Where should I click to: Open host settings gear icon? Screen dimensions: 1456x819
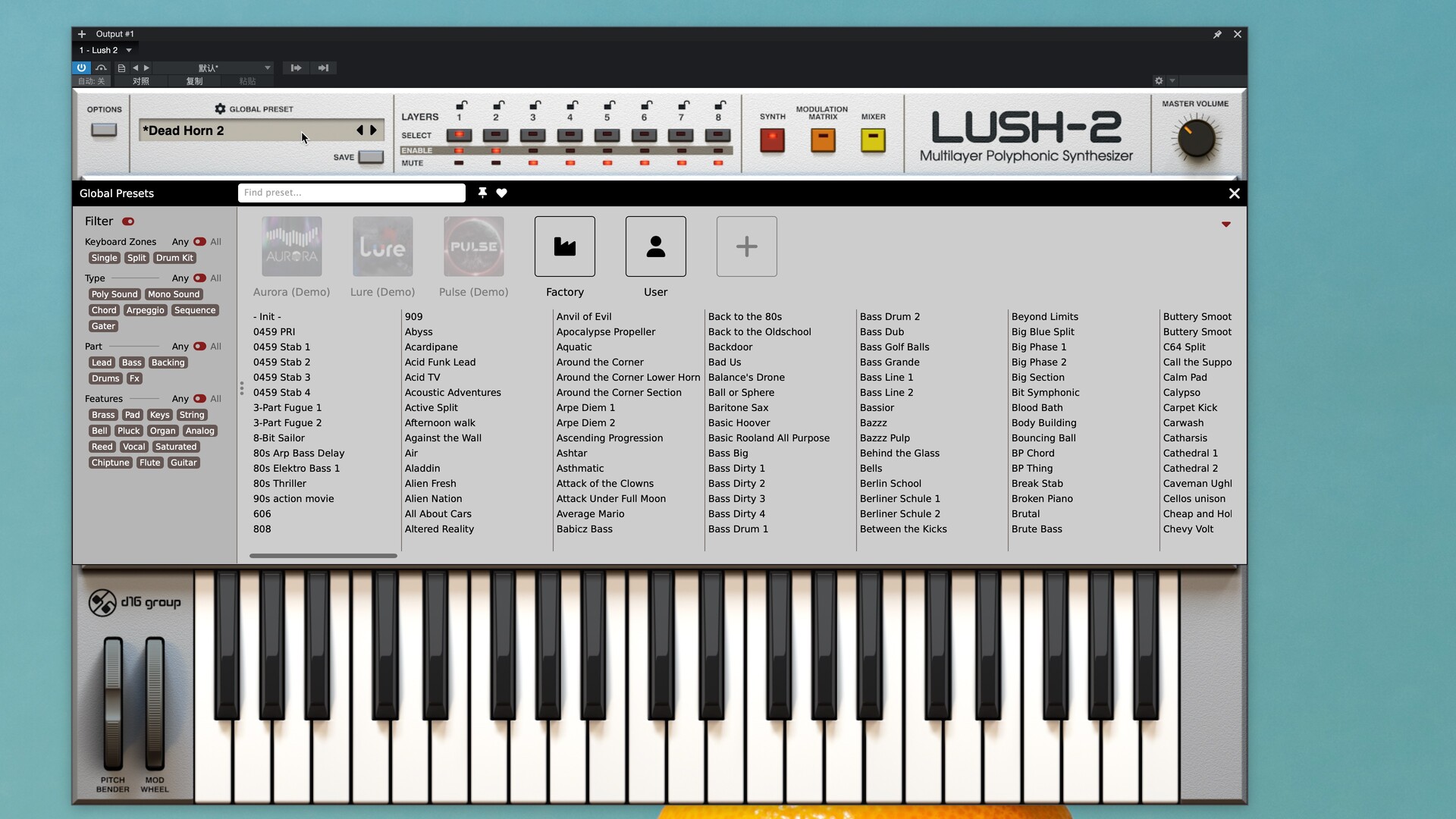pos(1159,80)
